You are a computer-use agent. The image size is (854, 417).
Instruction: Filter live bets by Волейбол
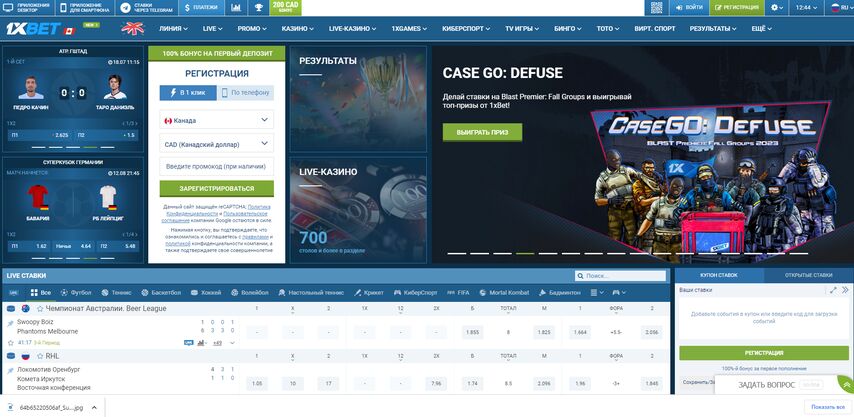point(249,292)
